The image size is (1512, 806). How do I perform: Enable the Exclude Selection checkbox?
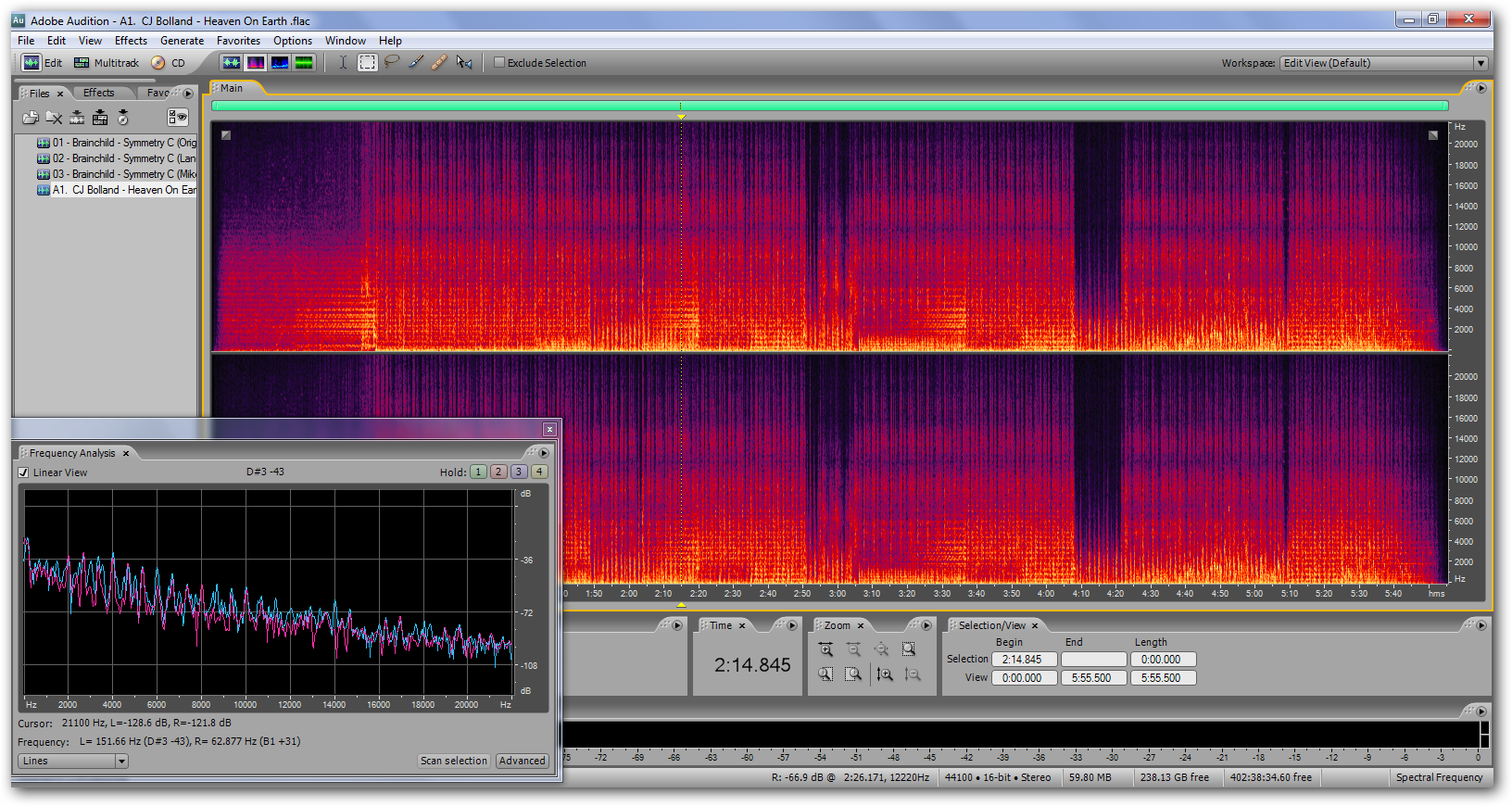499,63
